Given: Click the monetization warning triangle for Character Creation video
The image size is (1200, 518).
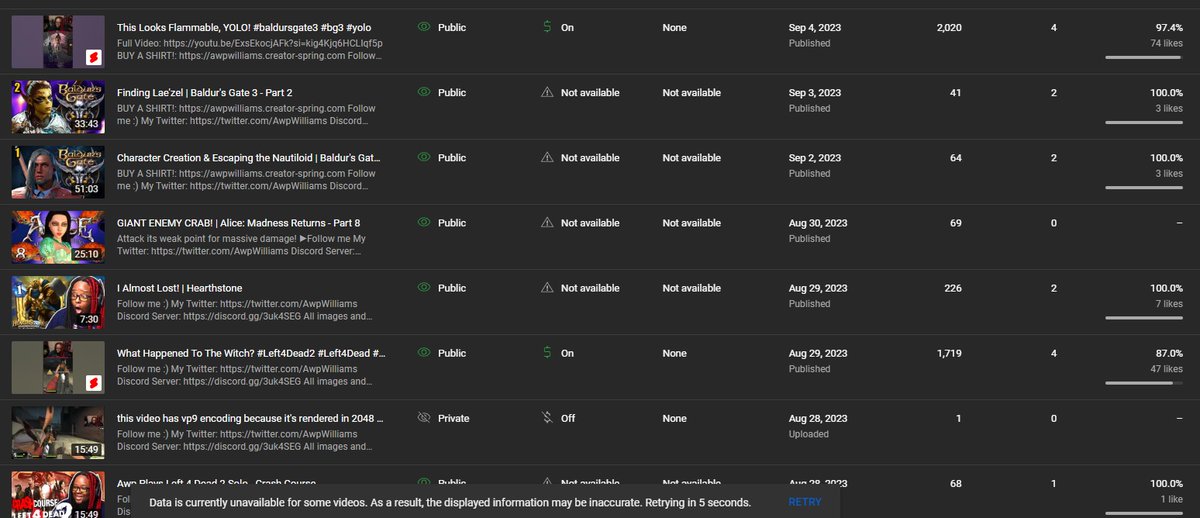Looking at the screenshot, I should tap(547, 157).
